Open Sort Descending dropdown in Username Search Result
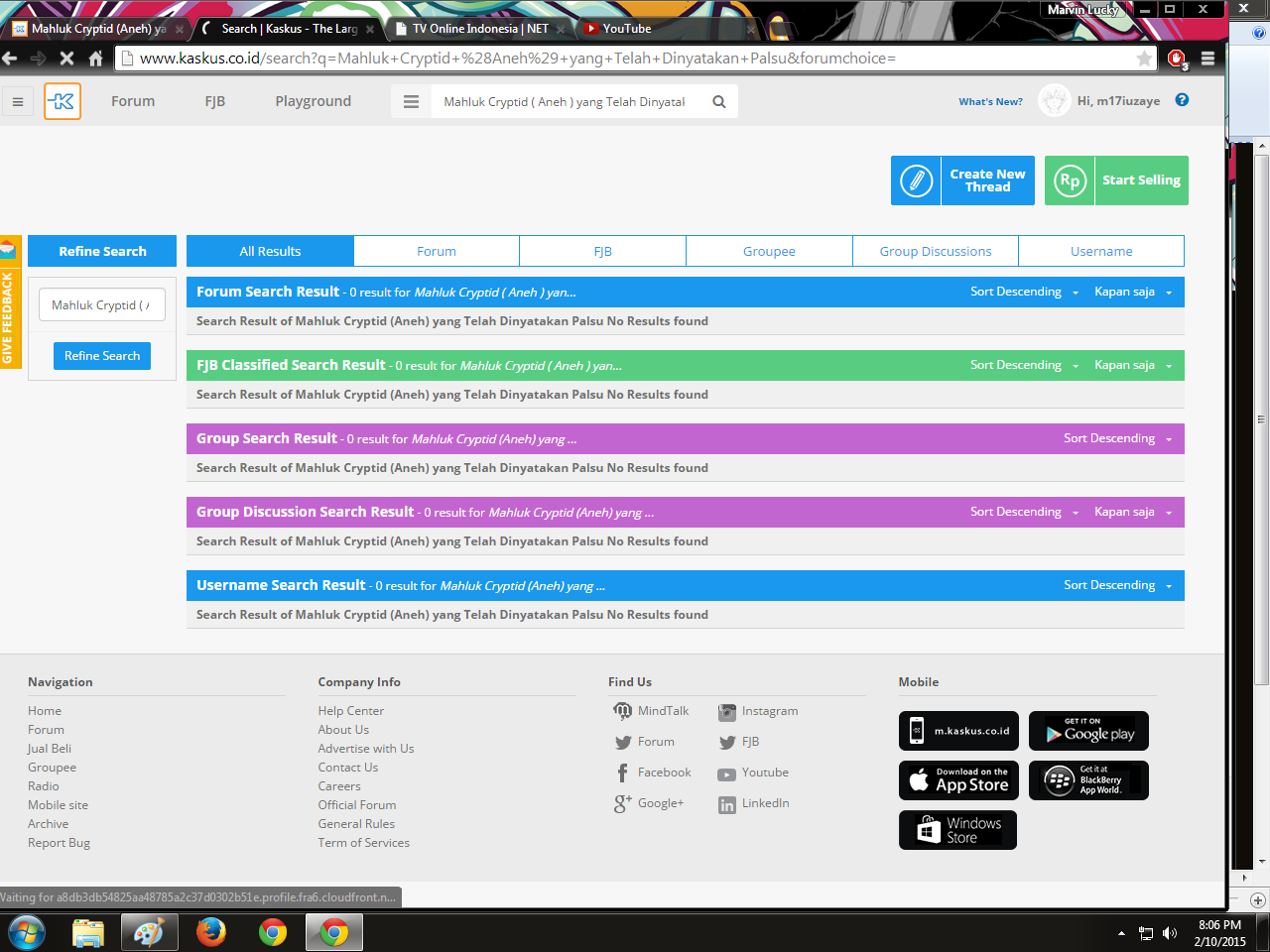The image size is (1270, 952). click(x=1117, y=585)
